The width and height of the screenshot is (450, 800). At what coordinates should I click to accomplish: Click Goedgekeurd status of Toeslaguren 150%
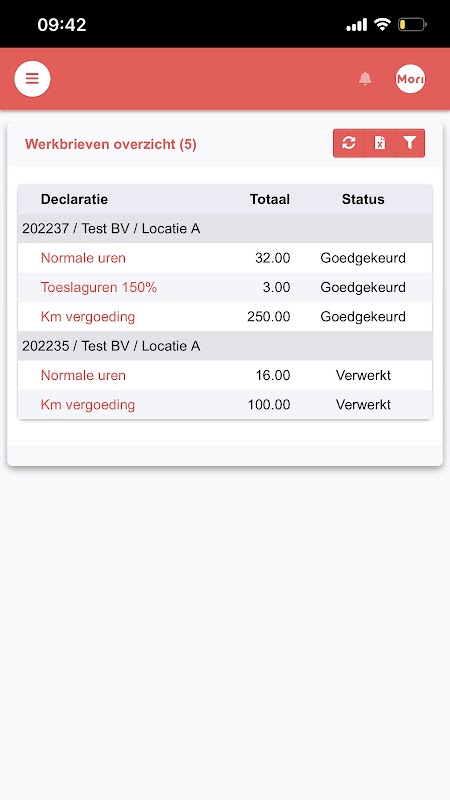pos(363,287)
